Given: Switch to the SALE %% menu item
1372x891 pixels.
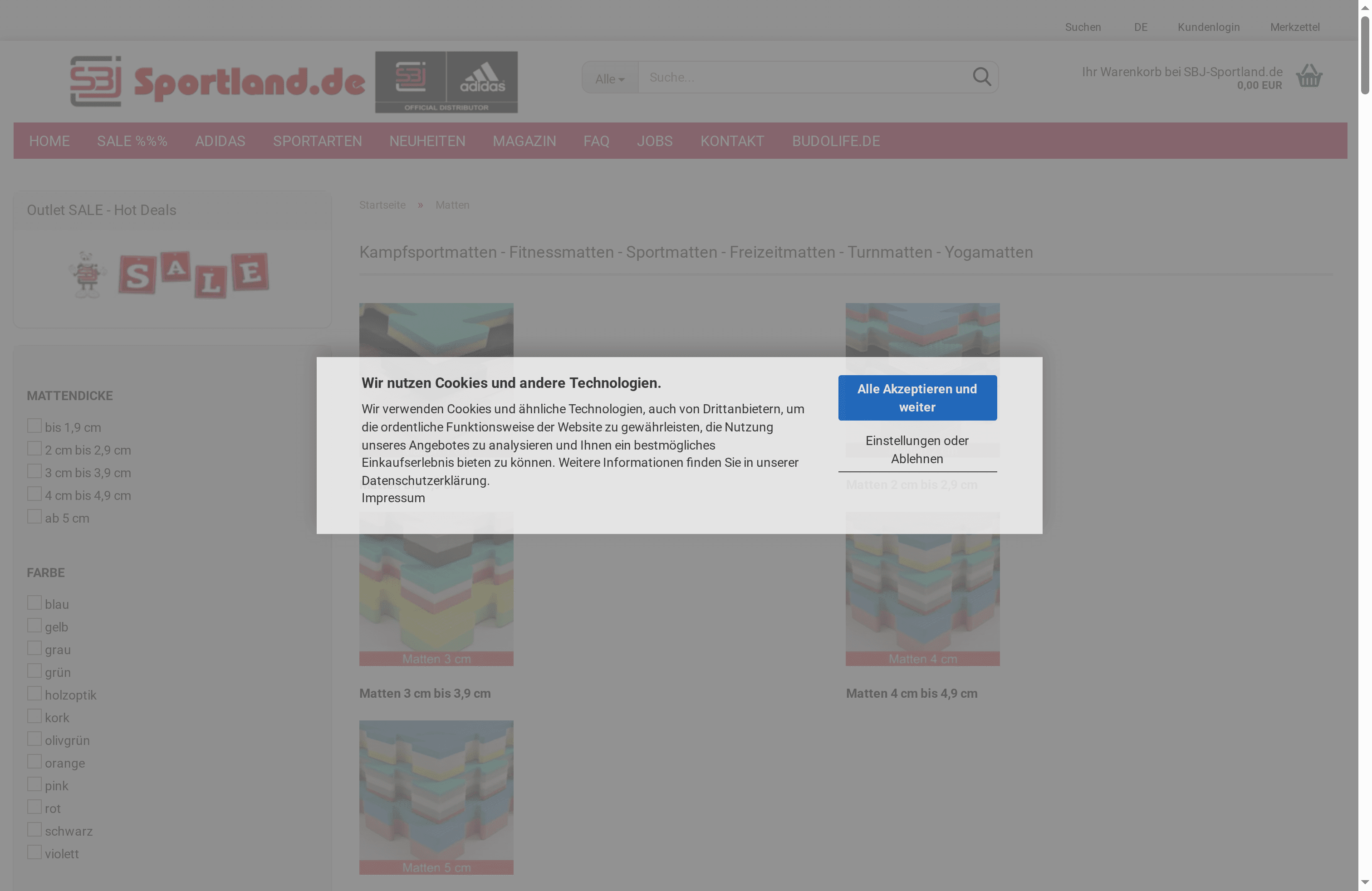Looking at the screenshot, I should pyautogui.click(x=132, y=141).
